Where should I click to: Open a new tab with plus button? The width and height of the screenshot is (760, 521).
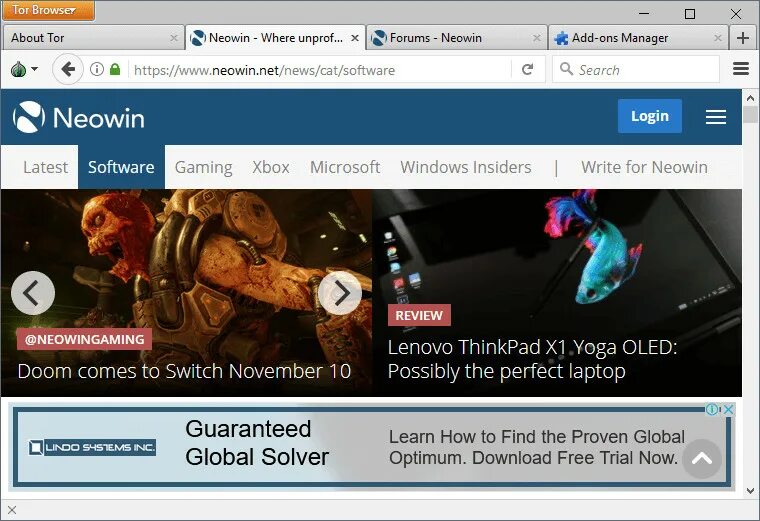coord(743,38)
